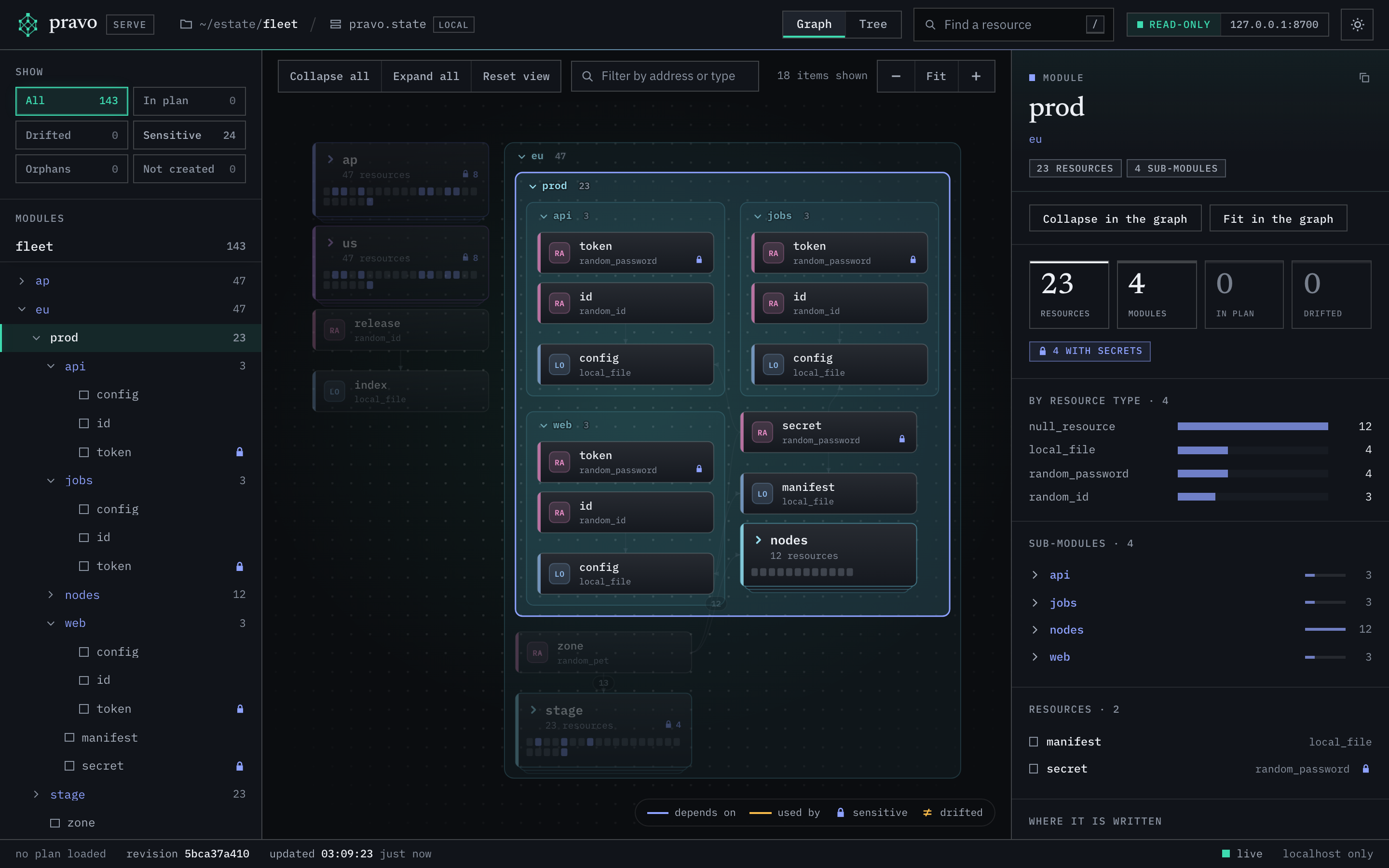Click the RA badge on zone node
The width and height of the screenshot is (1389, 868).
coord(537,653)
